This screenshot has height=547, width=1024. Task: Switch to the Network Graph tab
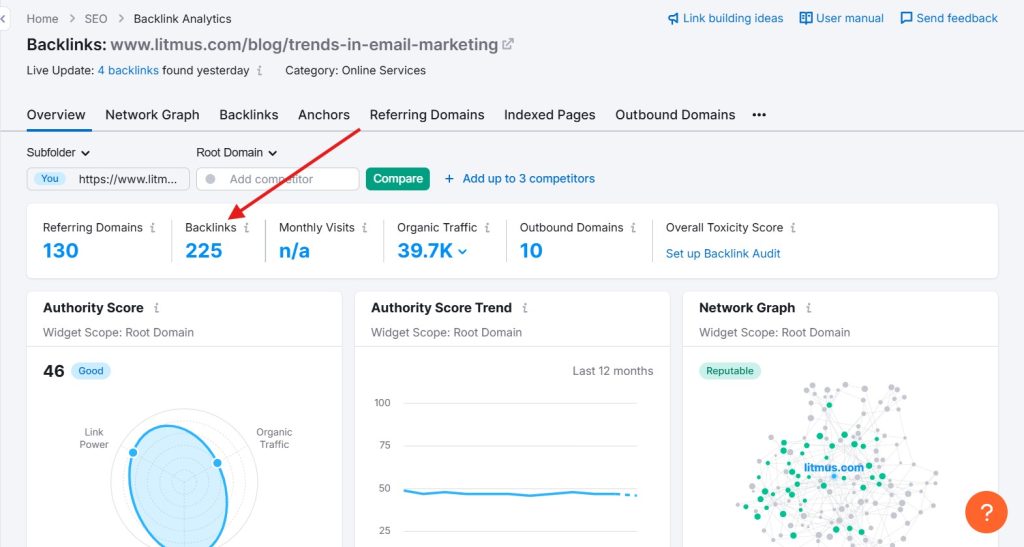pos(152,115)
